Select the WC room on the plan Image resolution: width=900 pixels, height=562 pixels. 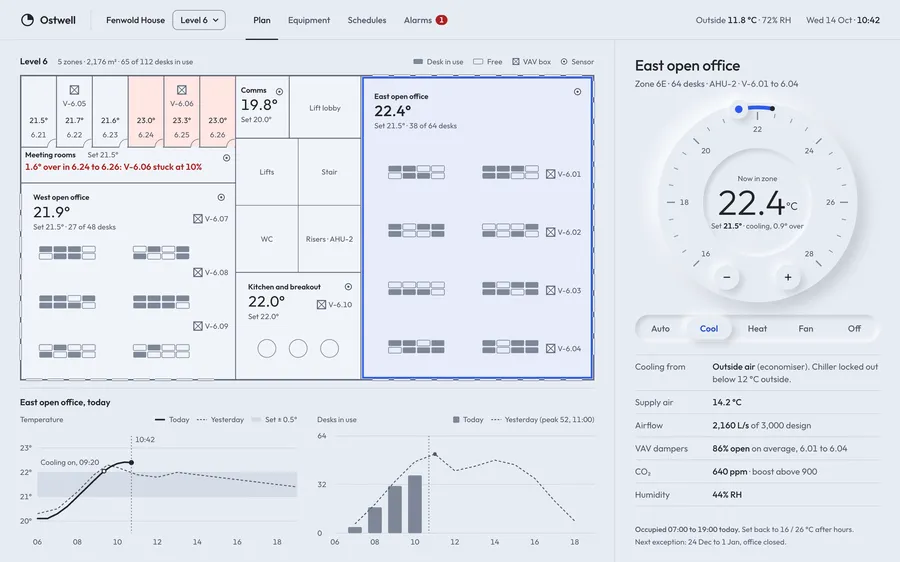[267, 239]
